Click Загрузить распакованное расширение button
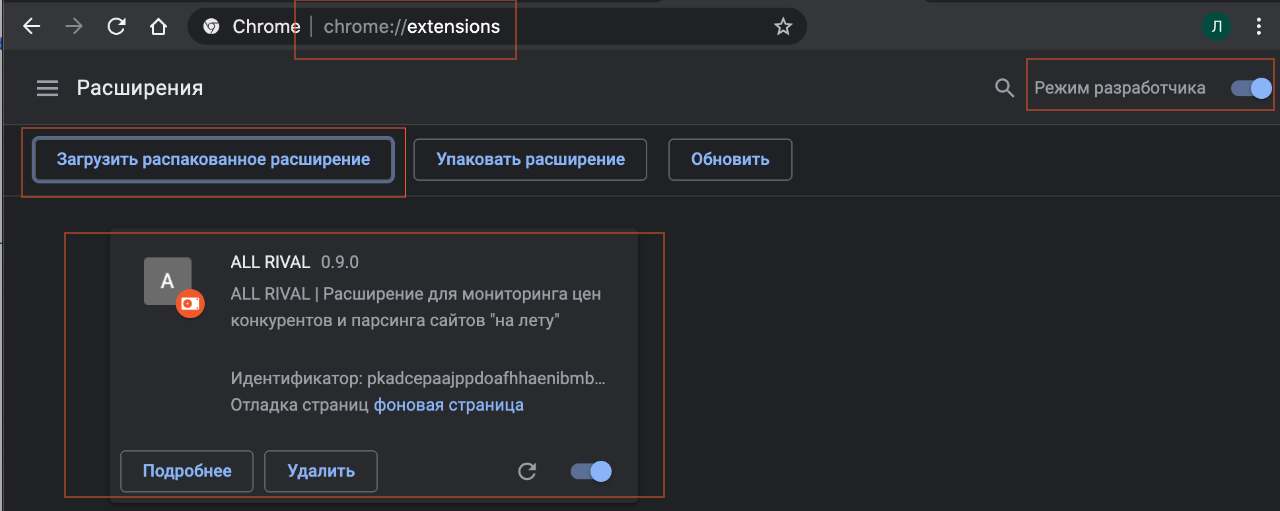Viewport: 1280px width, 511px height. point(214,159)
